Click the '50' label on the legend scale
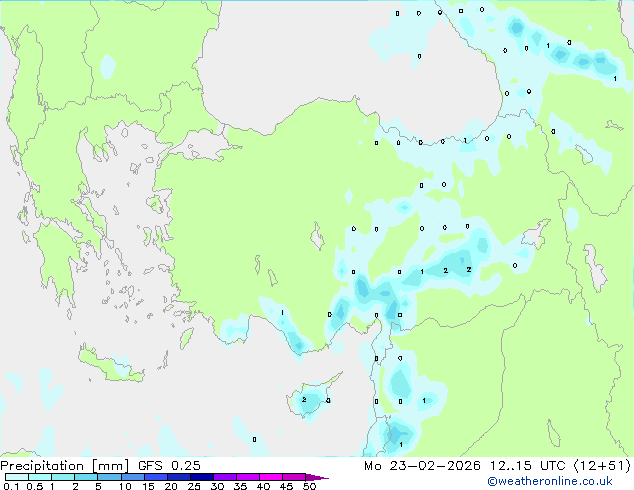 point(309,487)
